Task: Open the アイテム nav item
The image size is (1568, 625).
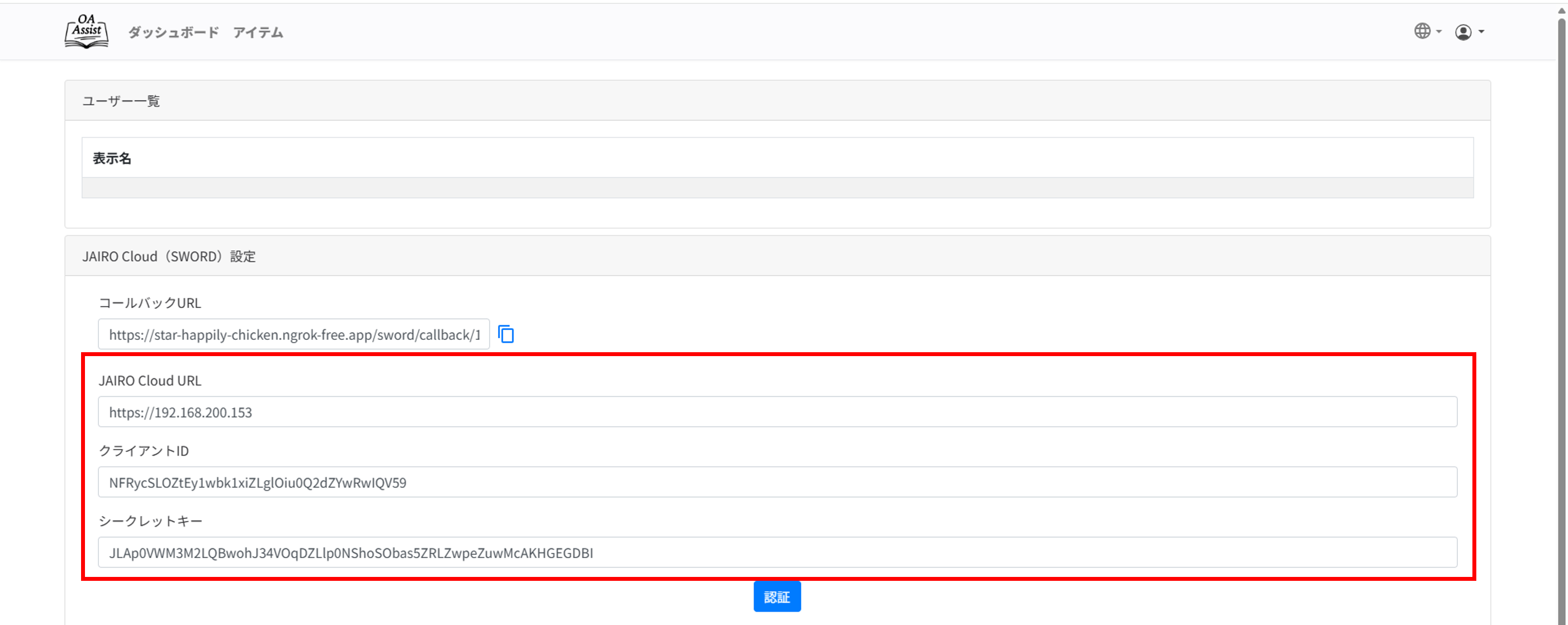Action: 258,32
